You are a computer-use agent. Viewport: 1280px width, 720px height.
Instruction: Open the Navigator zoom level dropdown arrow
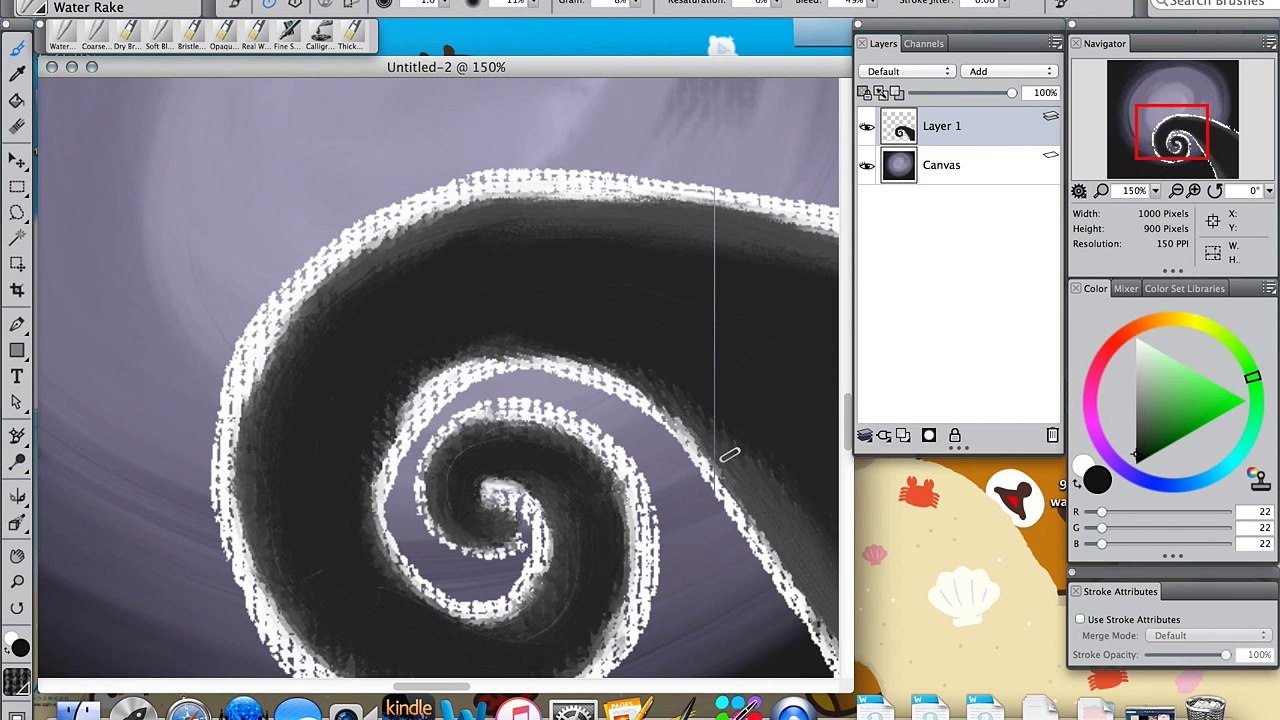click(x=1156, y=191)
